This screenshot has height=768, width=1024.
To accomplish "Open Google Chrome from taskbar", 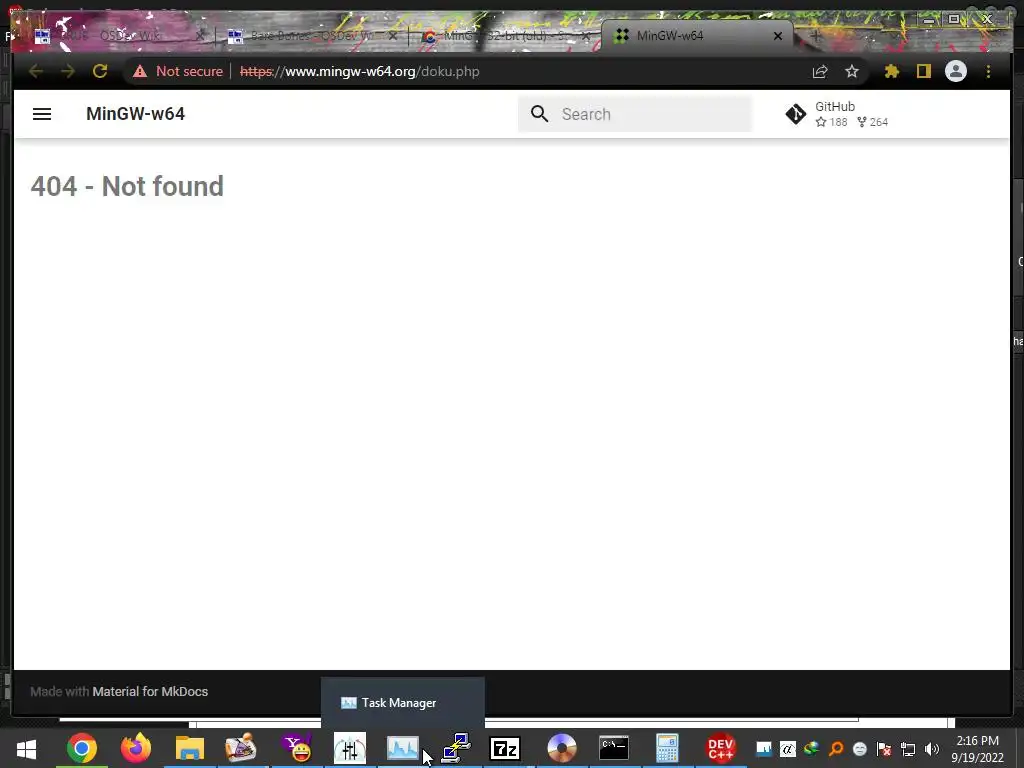I will click(x=82, y=748).
